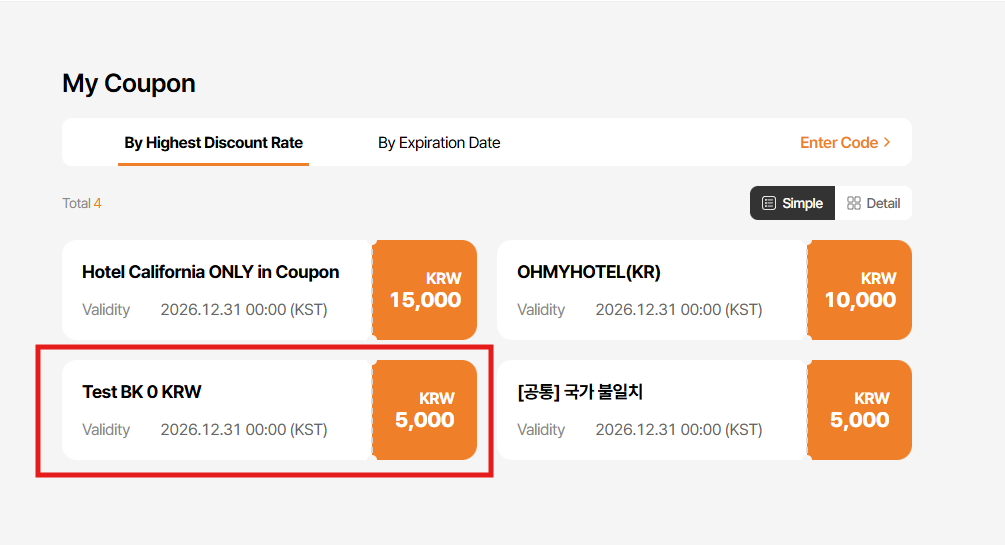This screenshot has width=1005, height=545.
Task: Click the grid icon in the Detail button
Action: coord(853,203)
